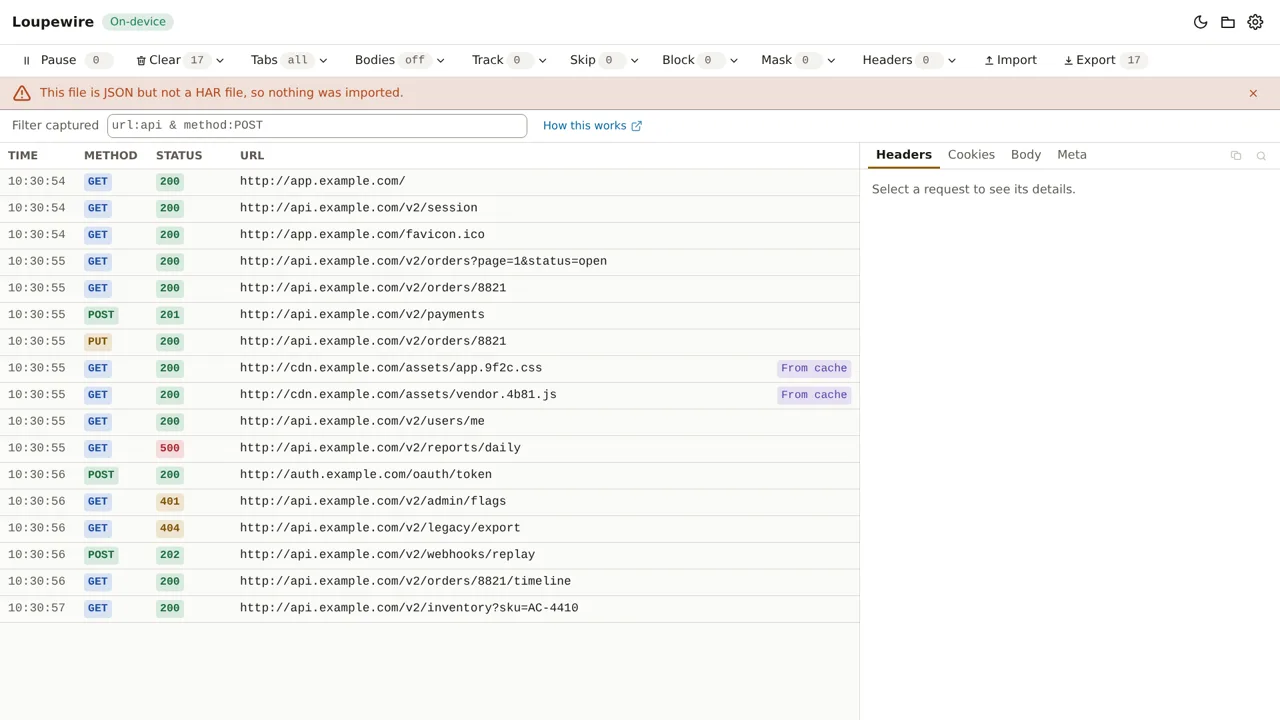Select the orders/8821/timeline request

430,581
